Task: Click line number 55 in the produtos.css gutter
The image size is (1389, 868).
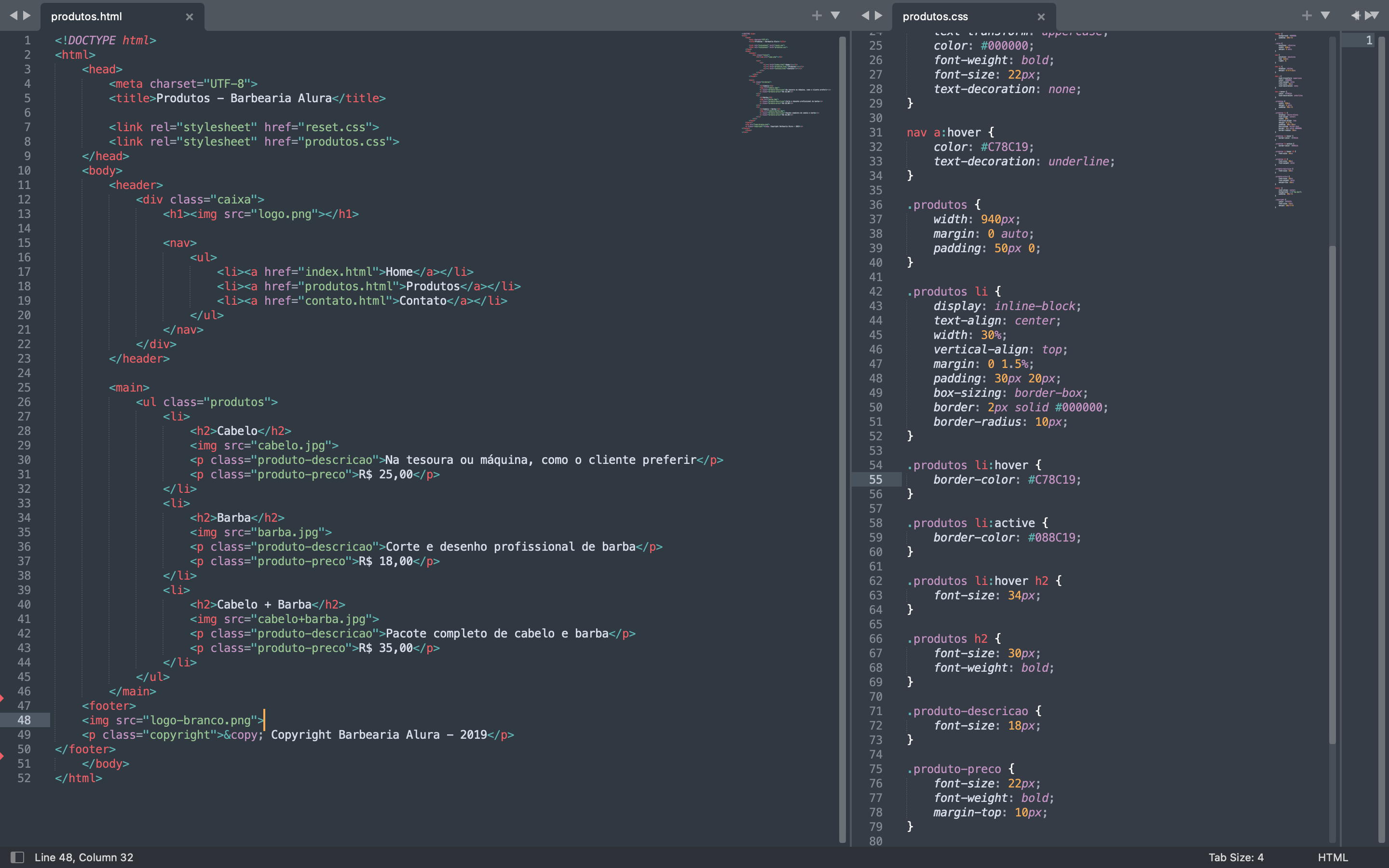Action: tap(876, 479)
